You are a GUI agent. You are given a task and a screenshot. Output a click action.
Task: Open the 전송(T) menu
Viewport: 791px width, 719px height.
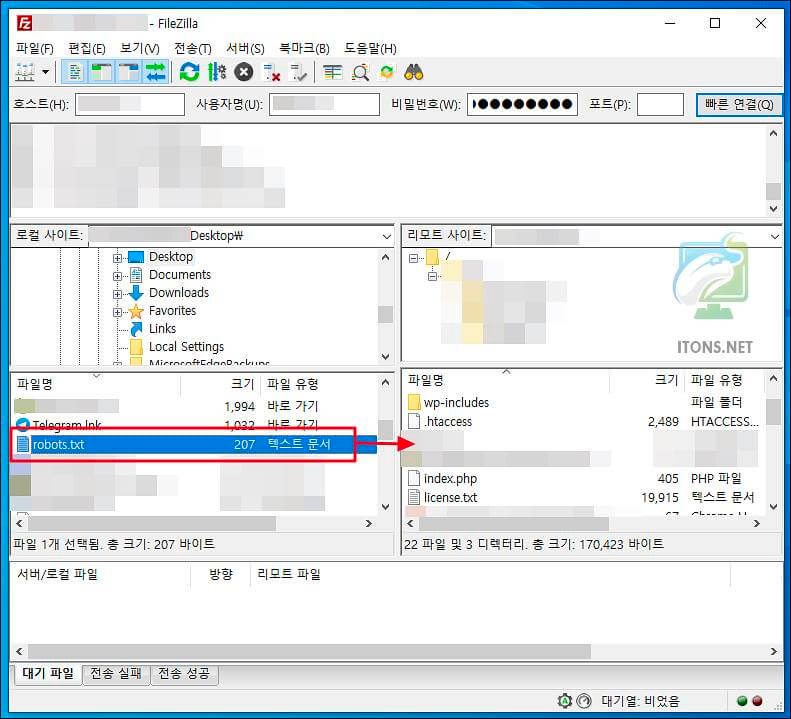click(x=192, y=48)
